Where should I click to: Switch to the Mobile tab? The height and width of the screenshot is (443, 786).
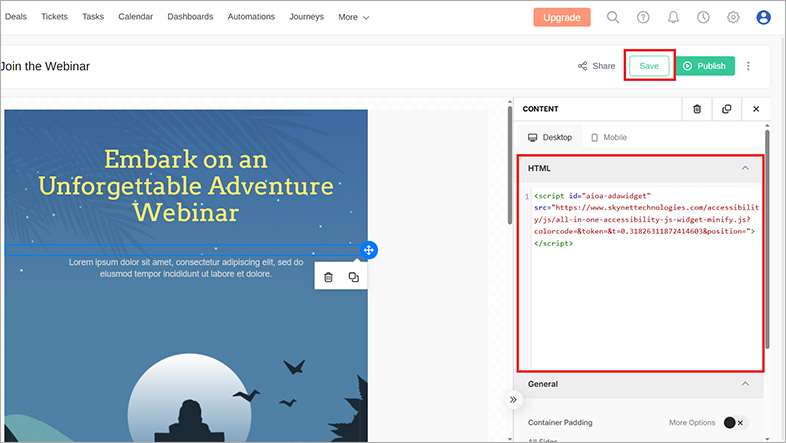click(609, 137)
